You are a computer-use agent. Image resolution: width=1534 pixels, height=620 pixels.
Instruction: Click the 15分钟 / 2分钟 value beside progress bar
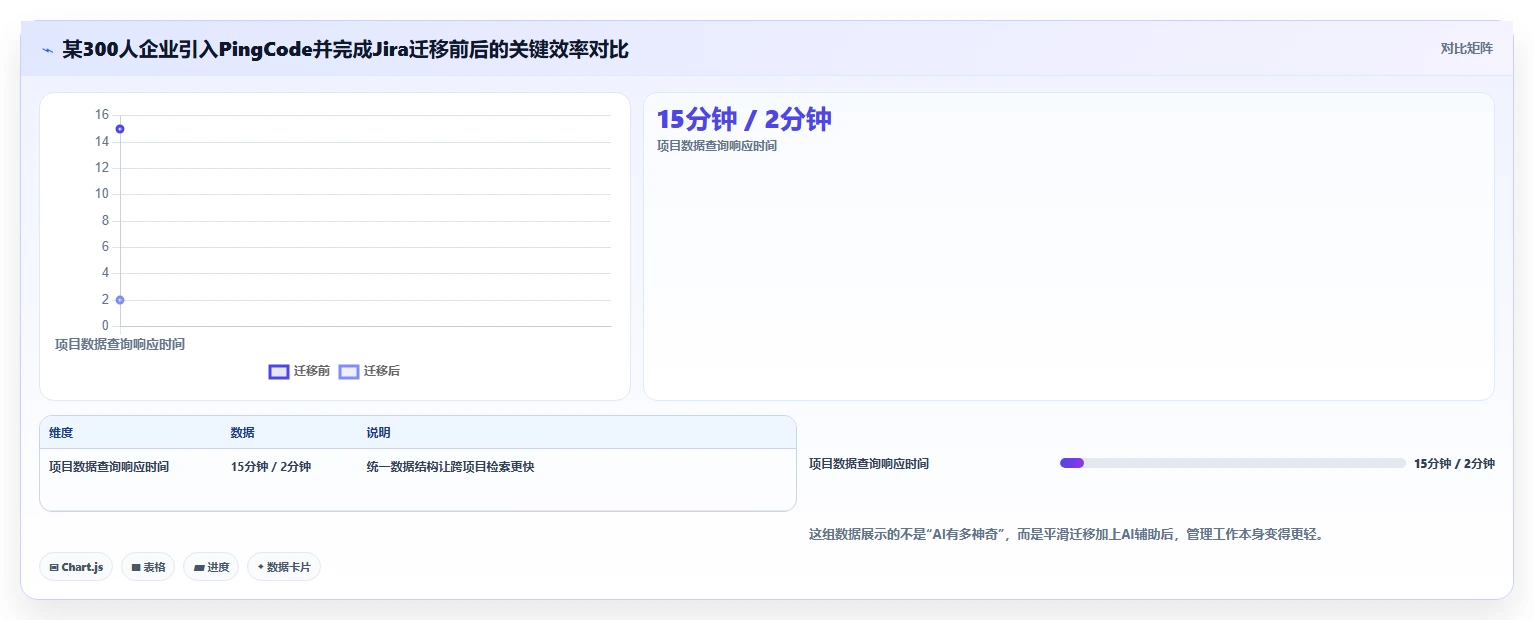(1454, 463)
